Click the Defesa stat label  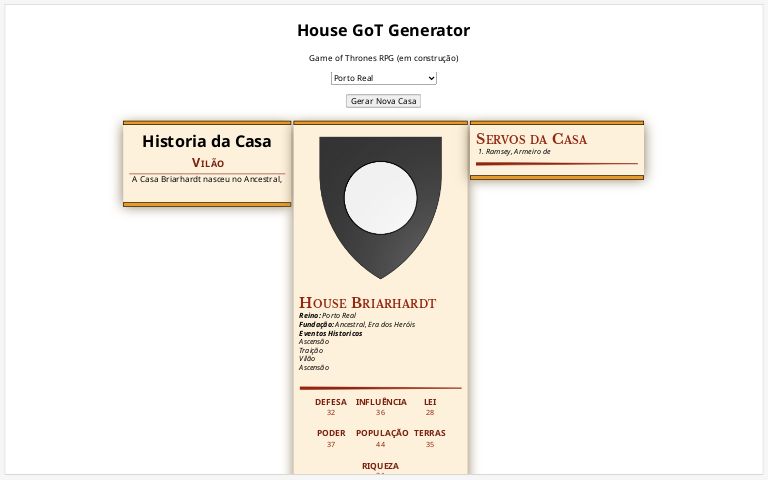pos(331,402)
